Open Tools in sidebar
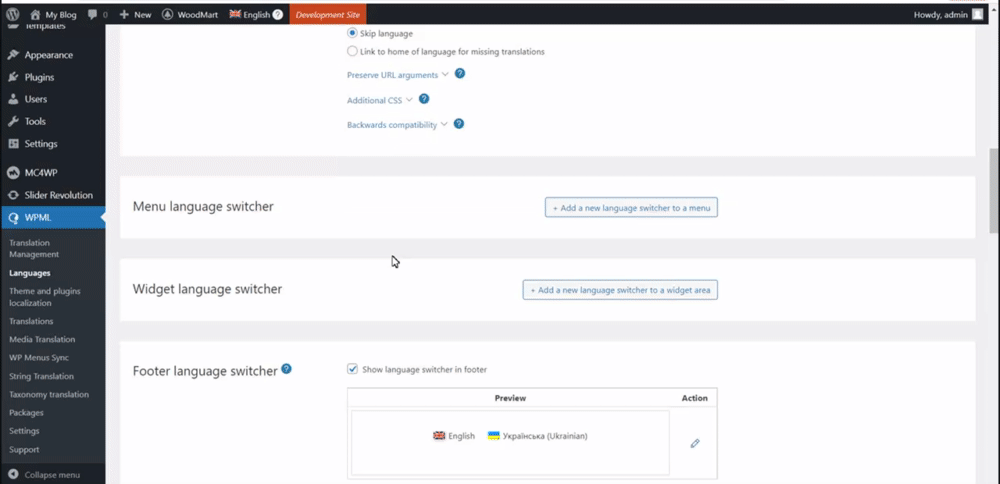 [35, 121]
